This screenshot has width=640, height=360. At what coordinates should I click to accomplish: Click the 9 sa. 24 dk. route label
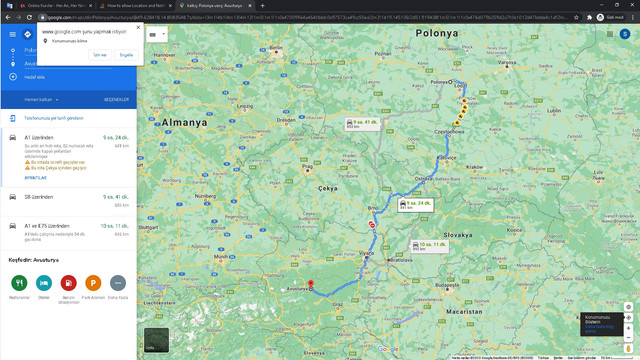pyautogui.click(x=416, y=205)
